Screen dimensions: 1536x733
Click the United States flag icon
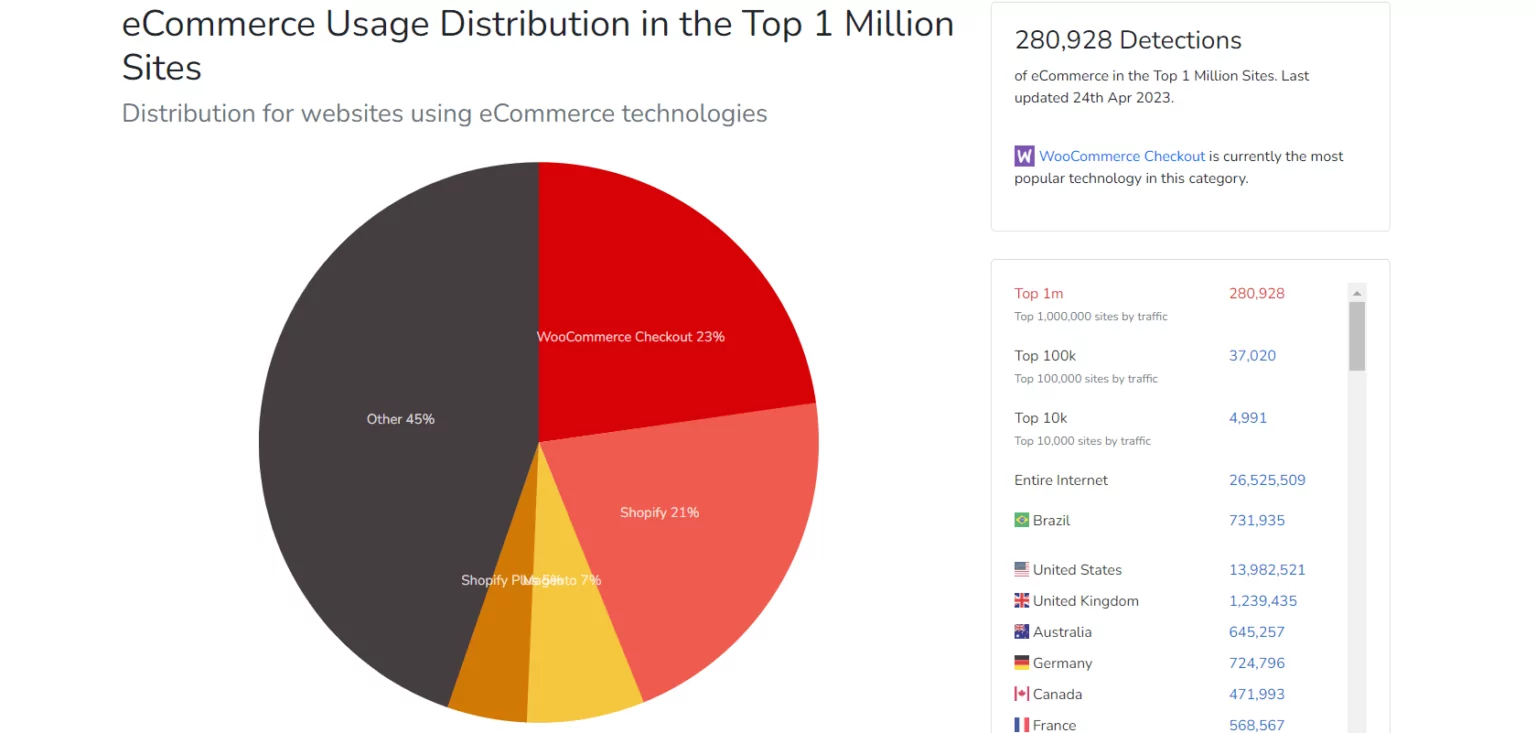pos(1021,569)
